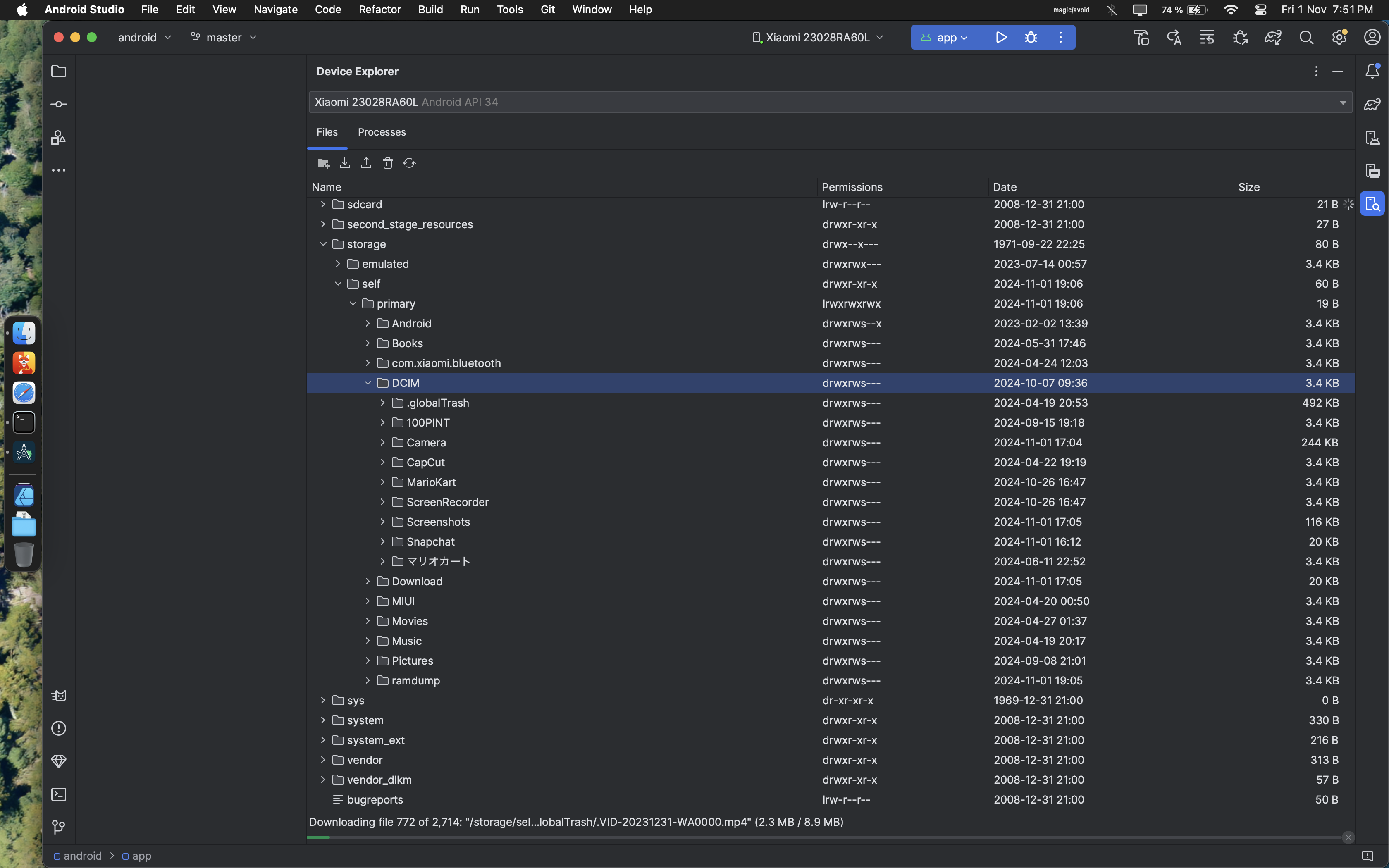Screen dimensions: 1389x868
Task: Expand the Screenshots folder
Action: tap(383, 522)
